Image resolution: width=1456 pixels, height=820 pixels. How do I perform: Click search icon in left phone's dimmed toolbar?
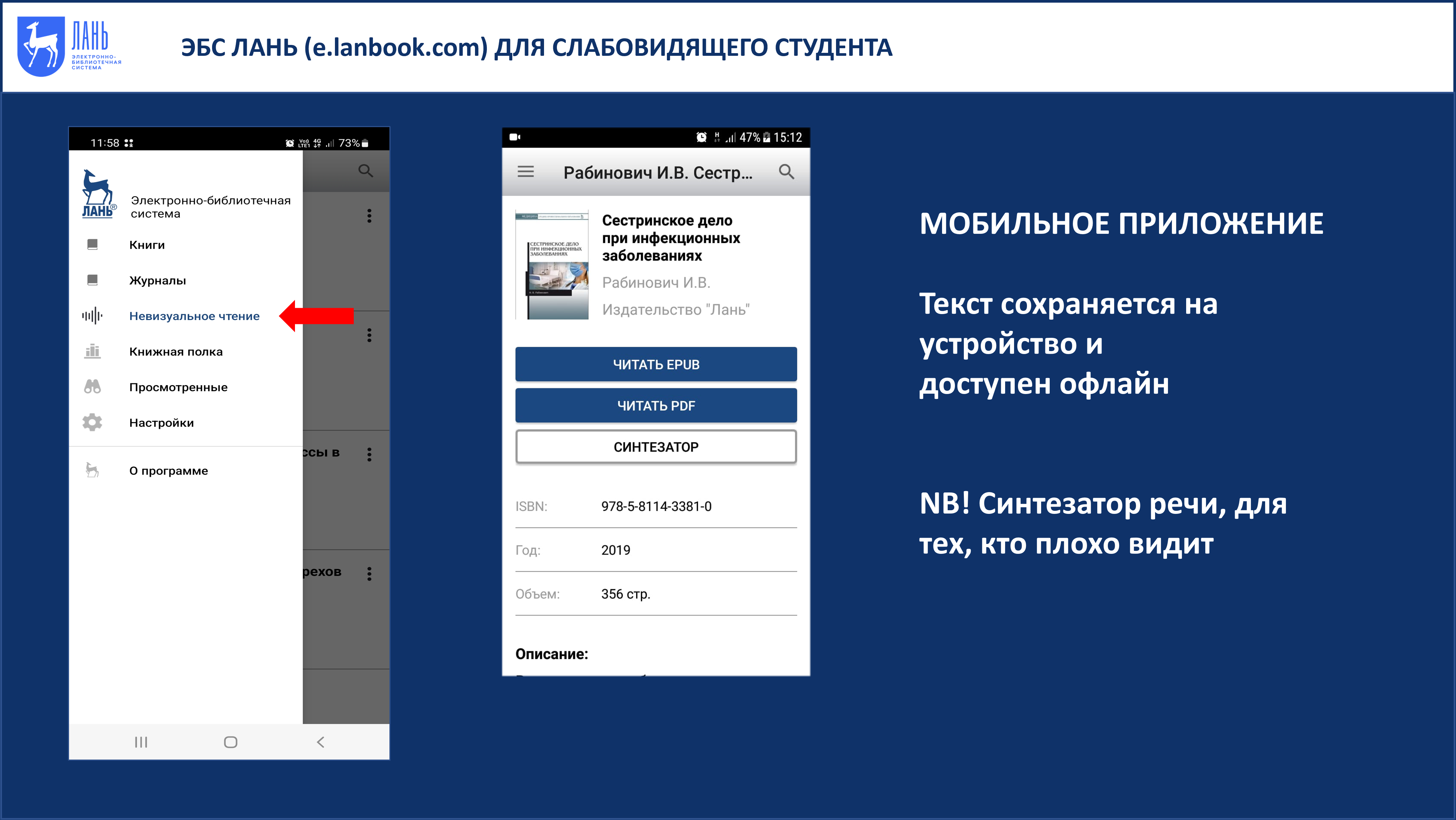coord(366,171)
